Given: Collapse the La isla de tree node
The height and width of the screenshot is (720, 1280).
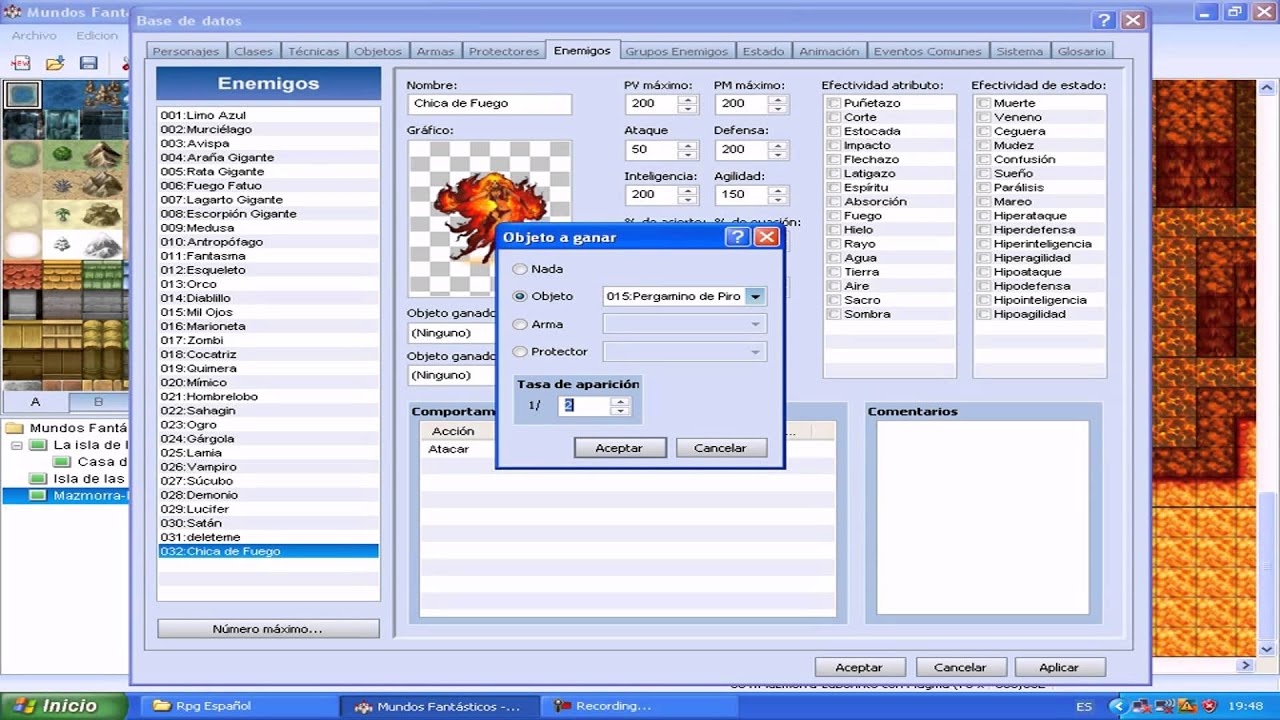Looking at the screenshot, I should (x=16, y=444).
